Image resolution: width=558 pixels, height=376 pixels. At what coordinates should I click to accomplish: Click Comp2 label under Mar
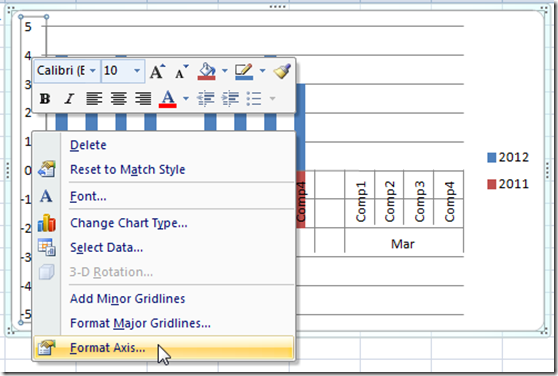coord(390,201)
